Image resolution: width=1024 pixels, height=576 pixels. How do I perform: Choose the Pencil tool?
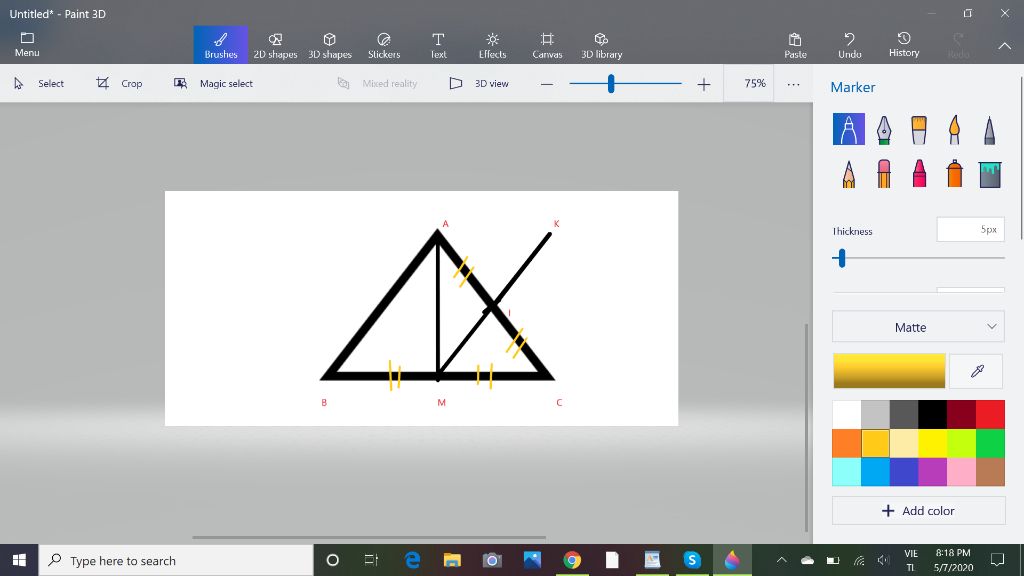(x=848, y=174)
